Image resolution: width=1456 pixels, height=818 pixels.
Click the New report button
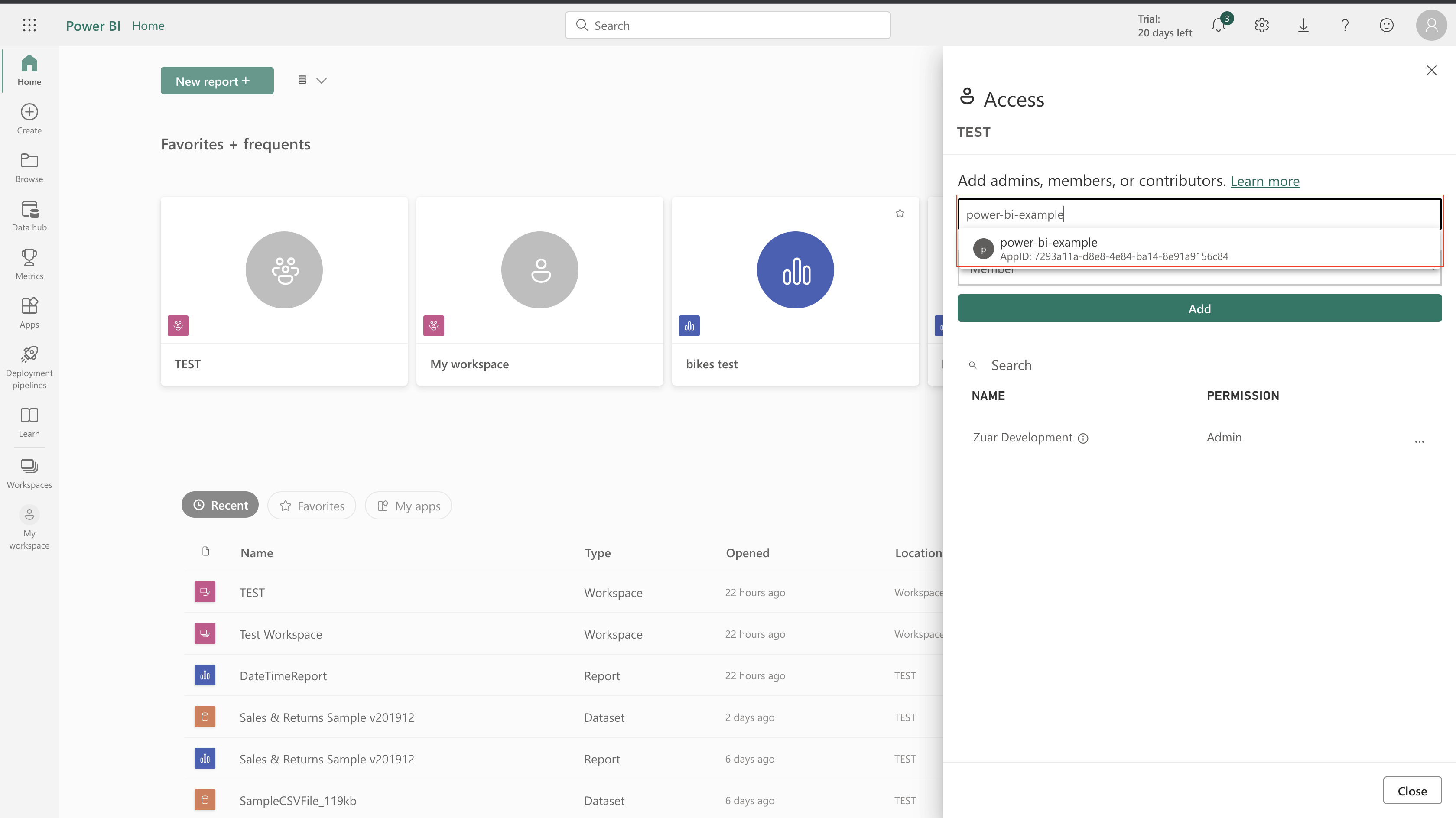coord(217,81)
